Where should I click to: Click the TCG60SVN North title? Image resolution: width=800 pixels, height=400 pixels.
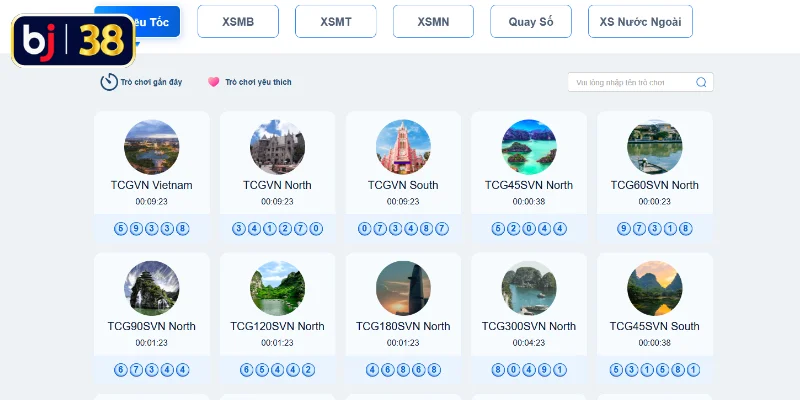pyautogui.click(x=655, y=185)
